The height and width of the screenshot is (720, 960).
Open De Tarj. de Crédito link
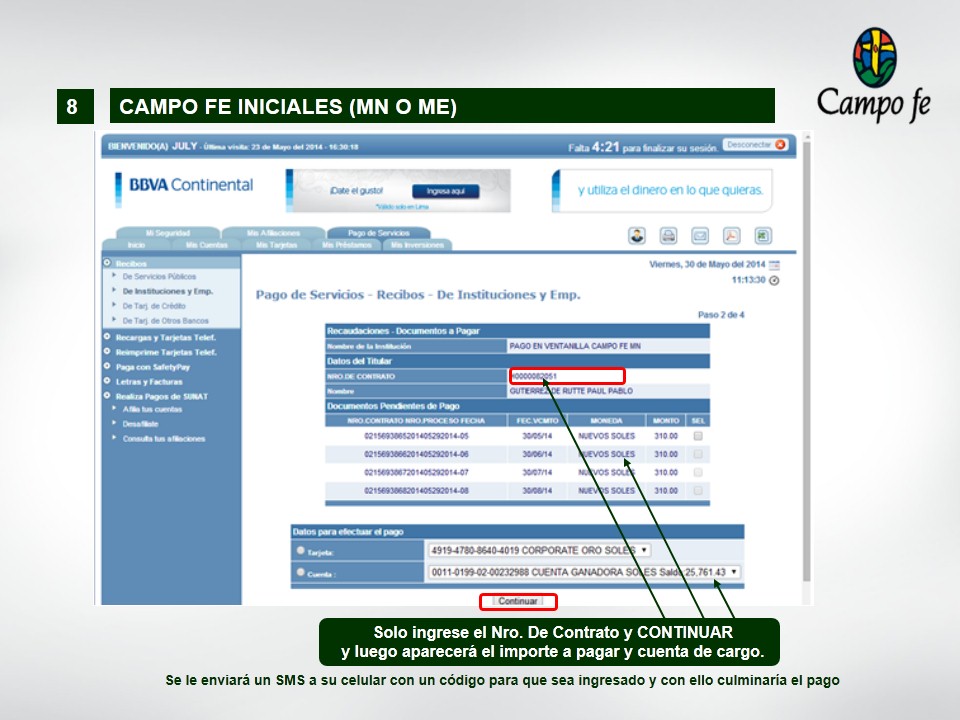[154, 306]
